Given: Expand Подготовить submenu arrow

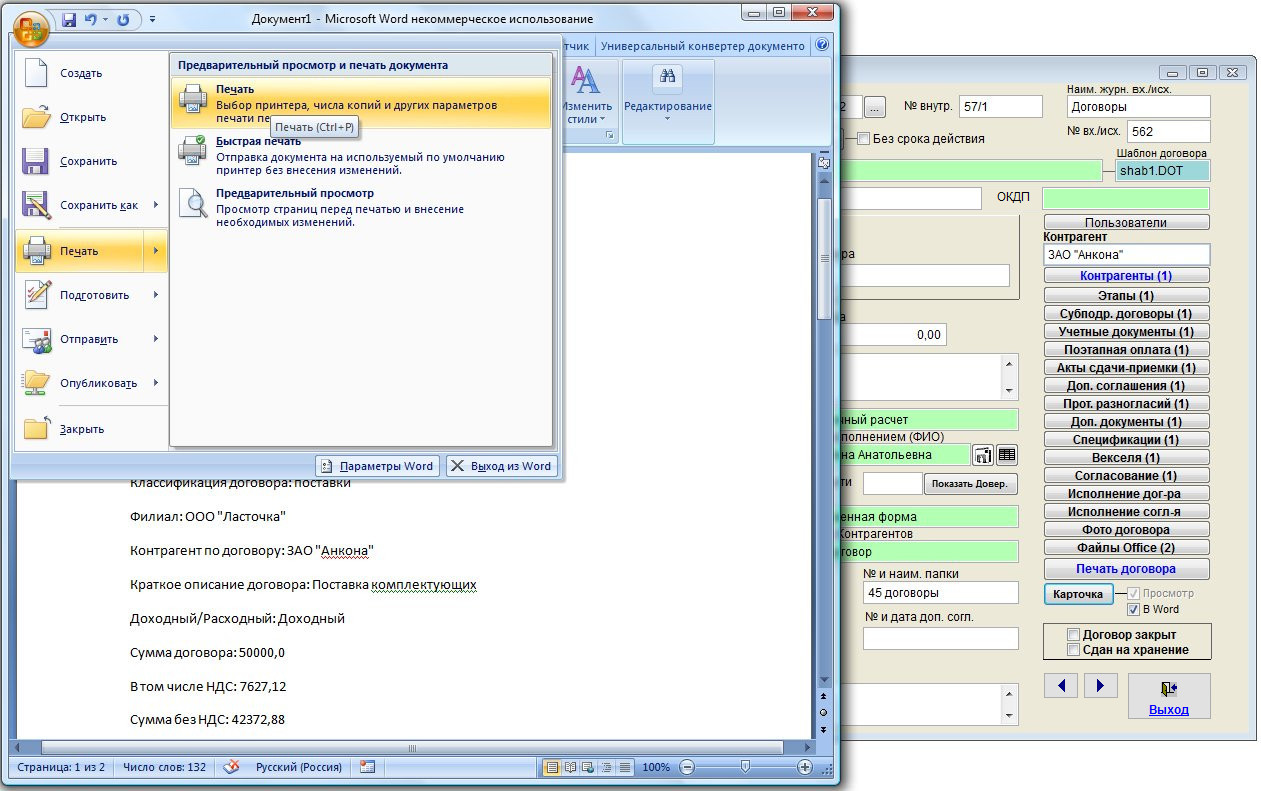Looking at the screenshot, I should (x=156, y=295).
